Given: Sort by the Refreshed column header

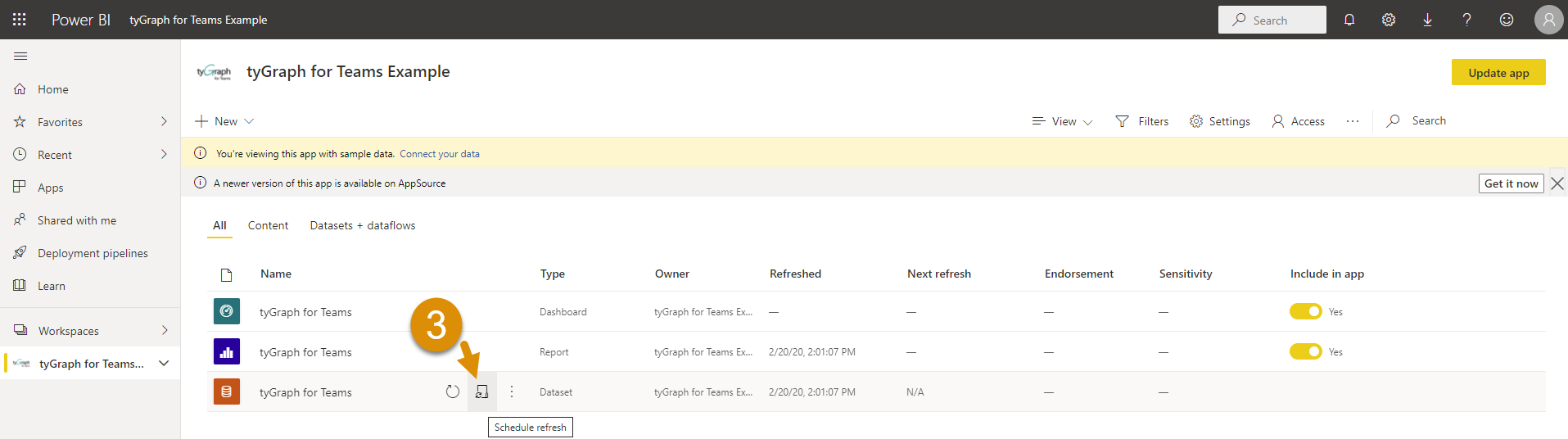Looking at the screenshot, I should click(795, 274).
